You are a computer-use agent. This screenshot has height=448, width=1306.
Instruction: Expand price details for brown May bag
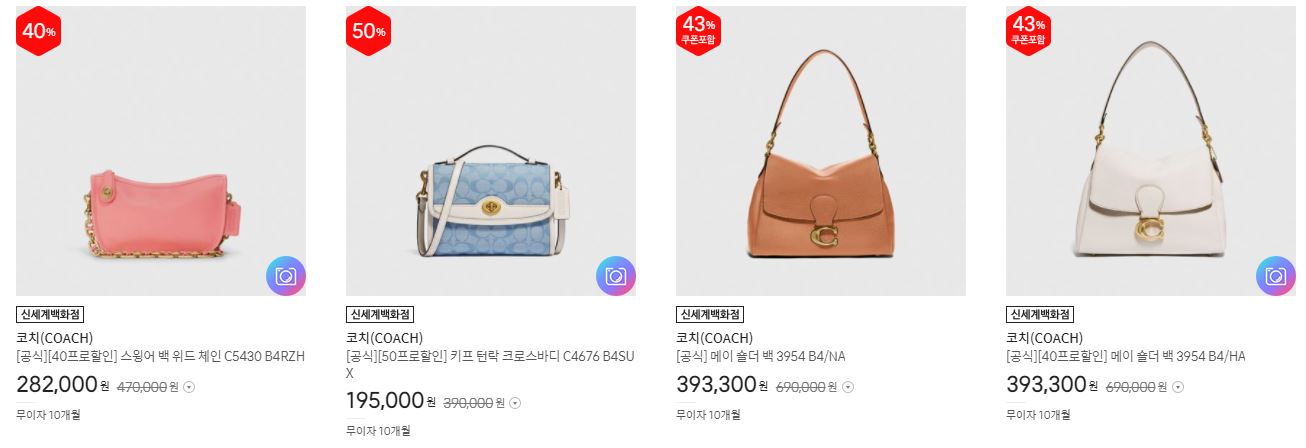pyautogui.click(x=849, y=386)
